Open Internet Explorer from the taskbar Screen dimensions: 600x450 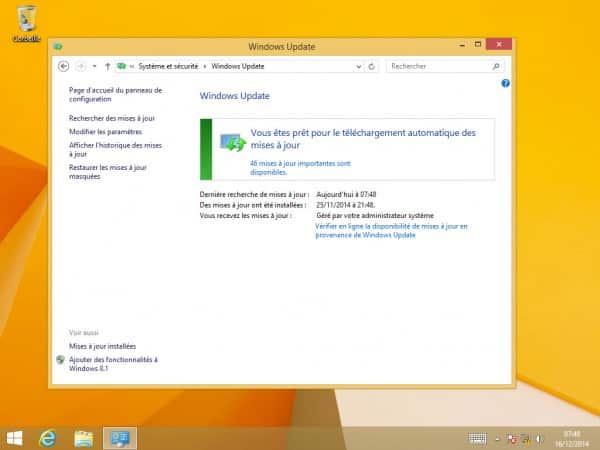[x=47, y=437]
